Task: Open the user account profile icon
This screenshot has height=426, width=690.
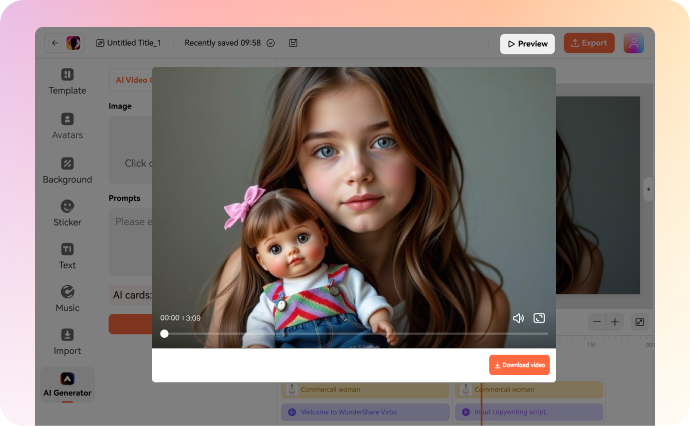Action: [x=634, y=43]
